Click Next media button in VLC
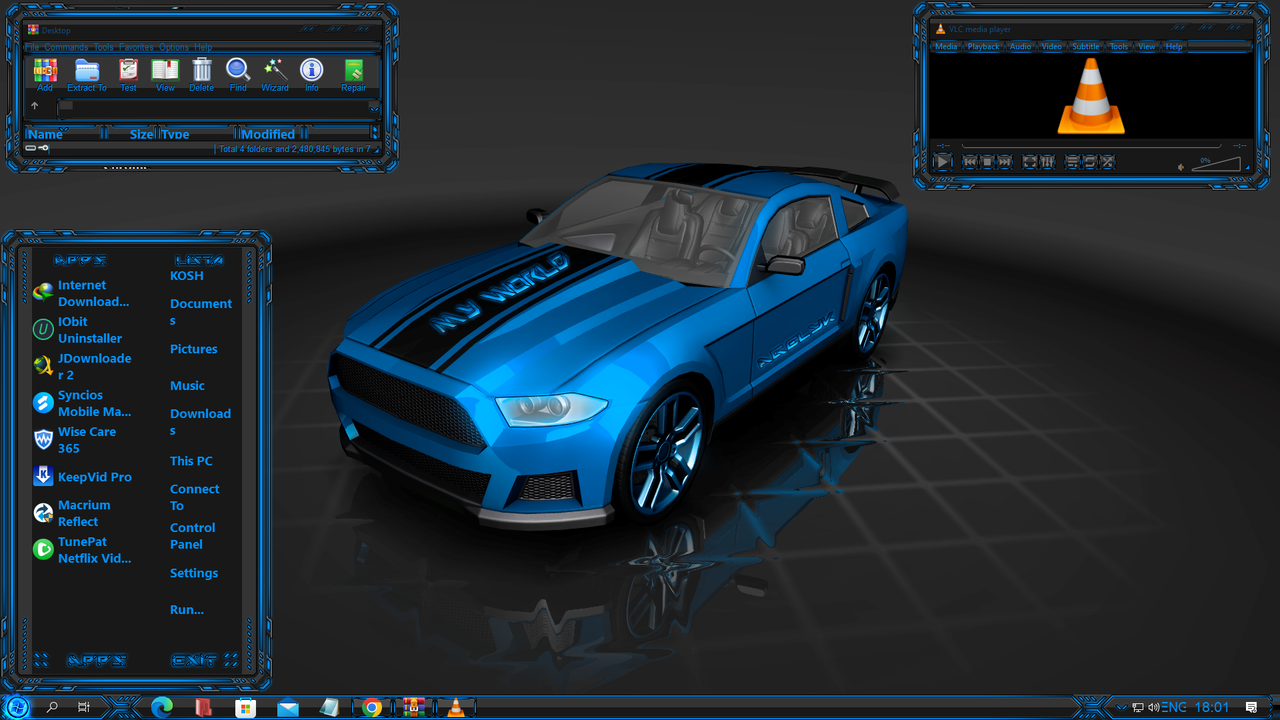Viewport: 1280px width, 720px height. click(x=1005, y=161)
